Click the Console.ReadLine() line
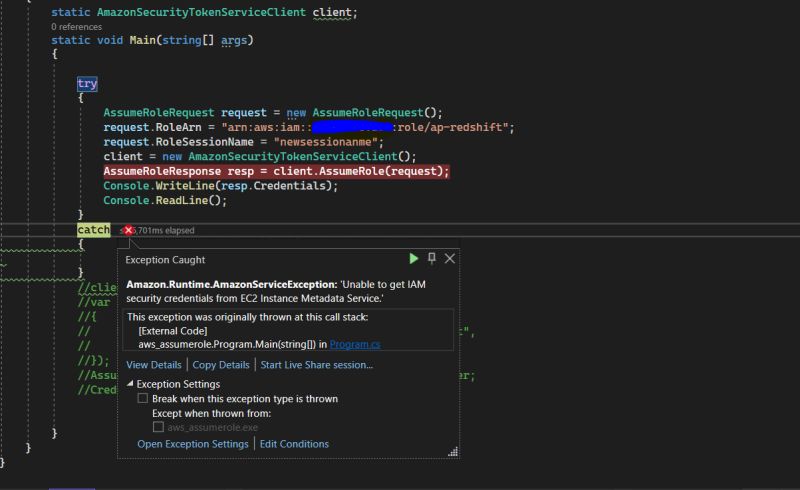800x490 pixels. (165, 200)
